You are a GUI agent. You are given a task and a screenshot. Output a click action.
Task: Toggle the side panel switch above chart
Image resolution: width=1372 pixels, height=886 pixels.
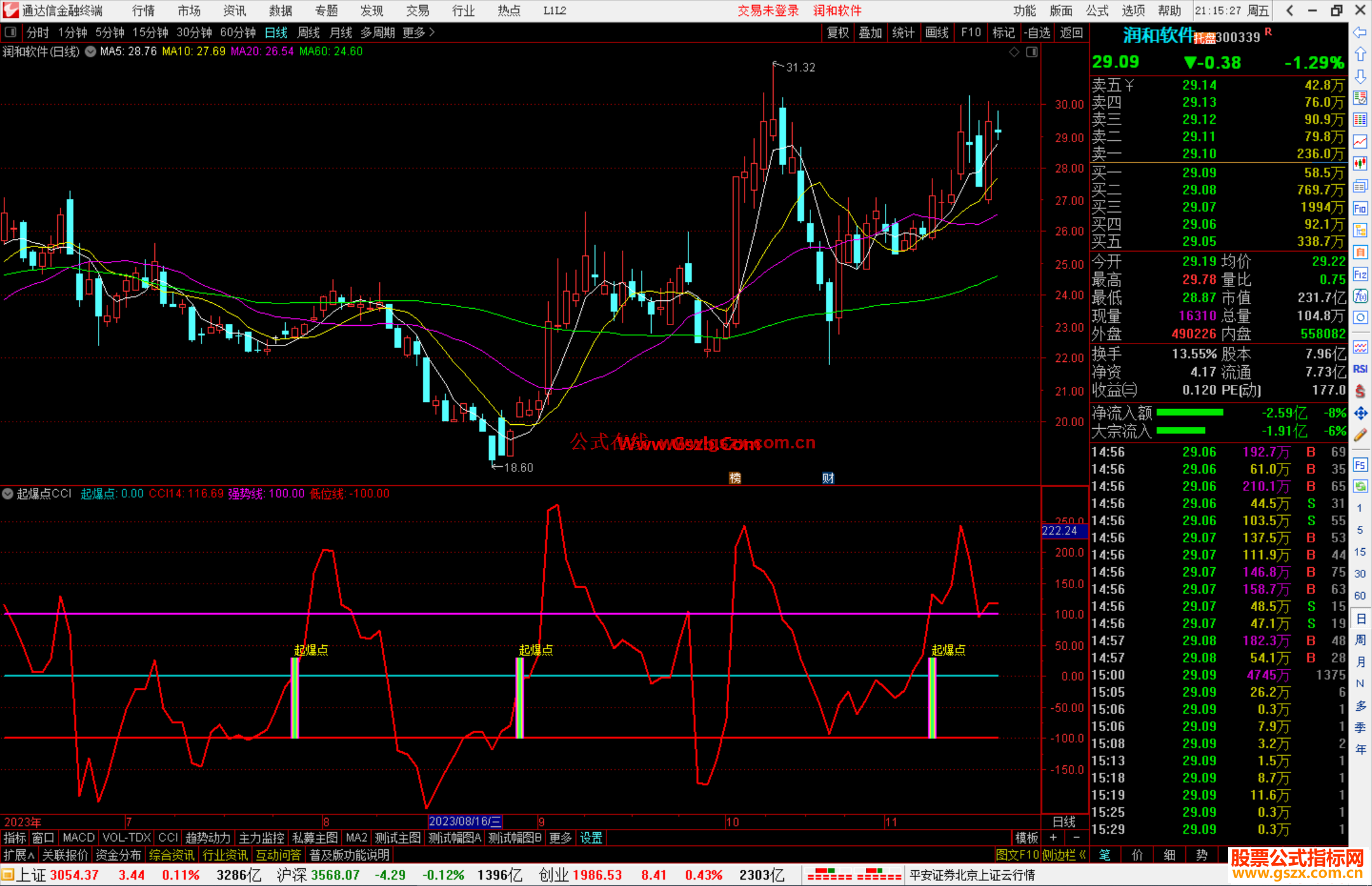coord(1032,52)
